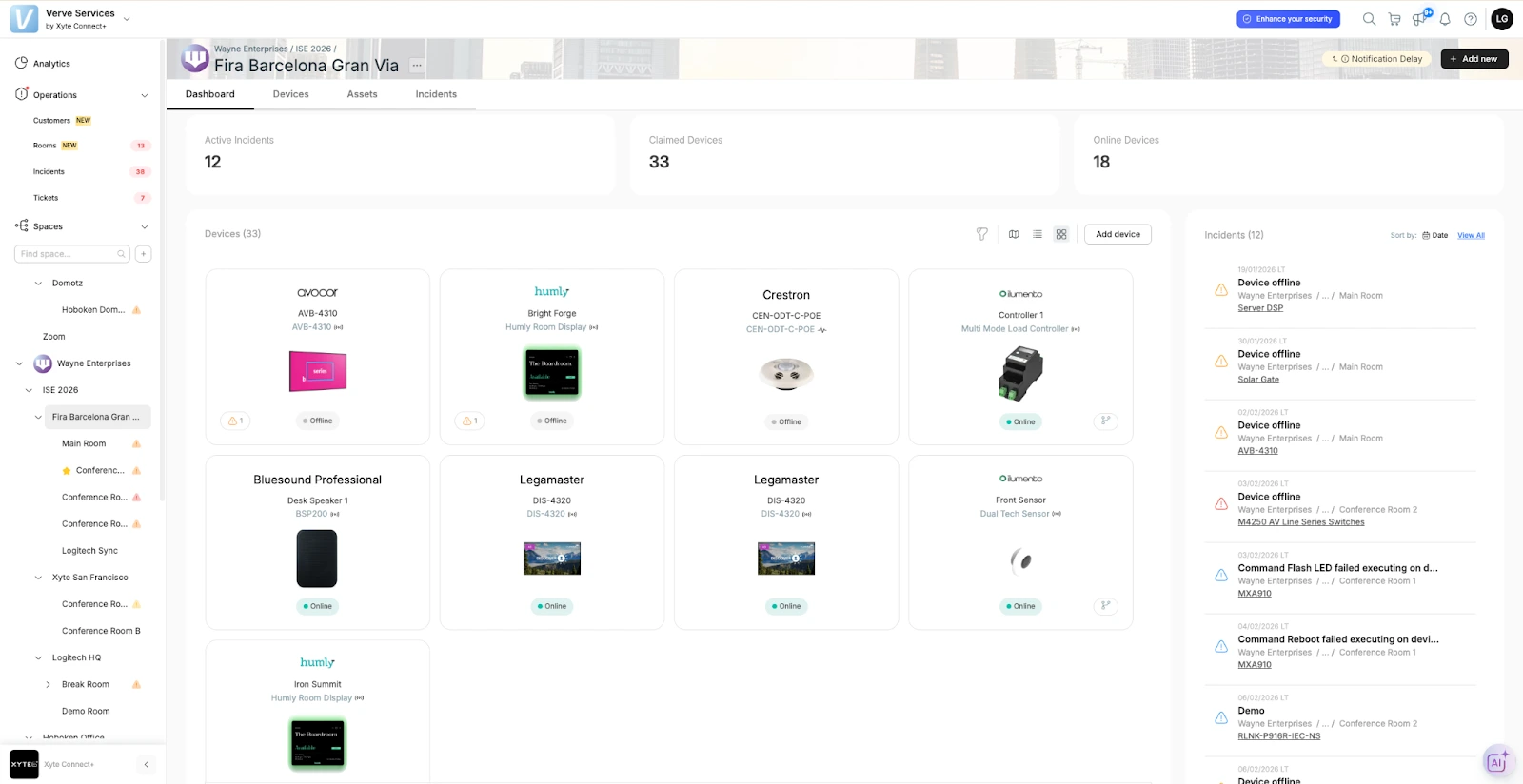Click the Xyte logo at sidebar bottom
Screen dimensions: 1523x784
tap(24, 764)
